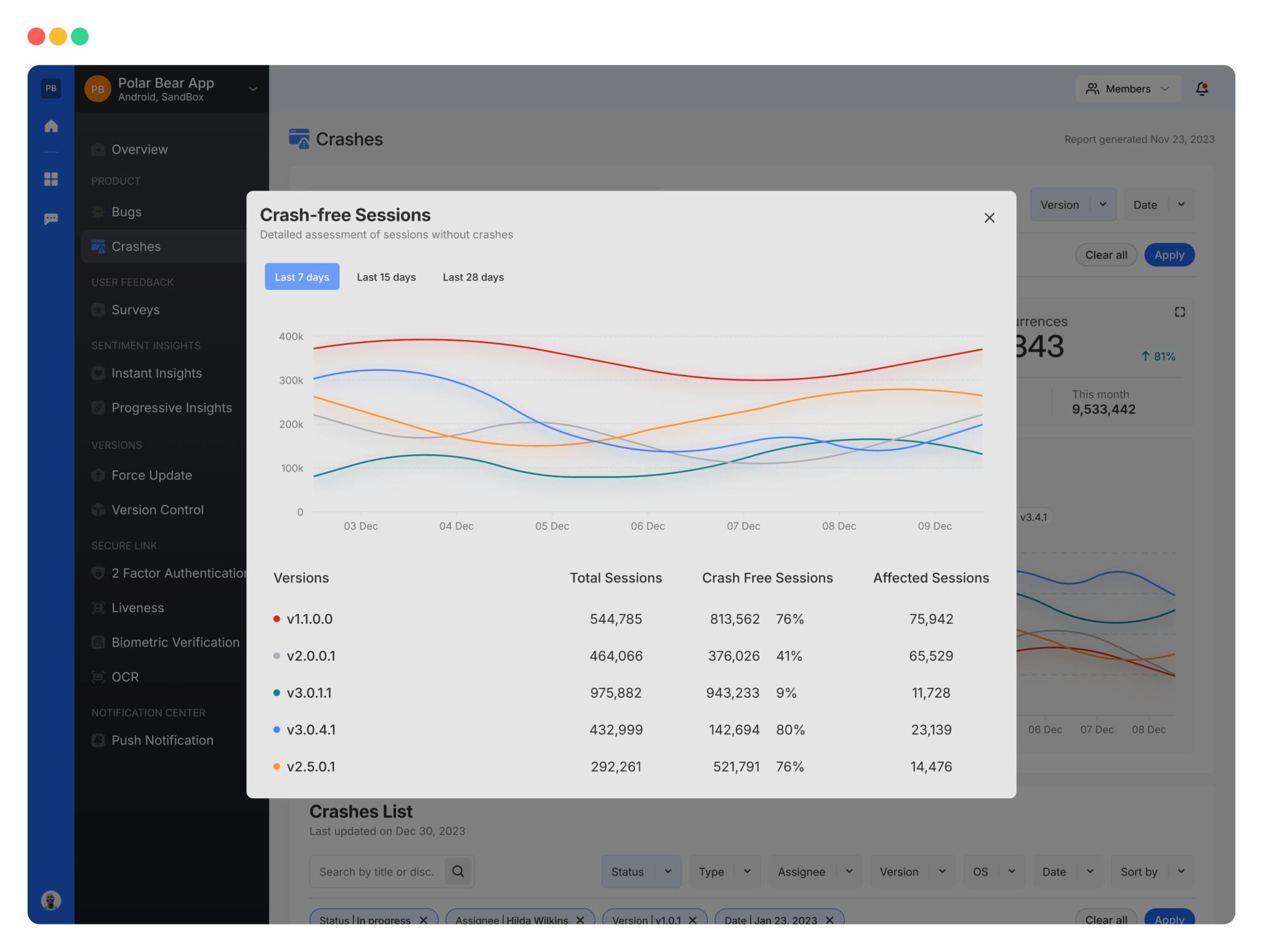Screen dimensions: 1263x952
Task: Close the Crash-free Sessions dialog
Action: pos(989,217)
